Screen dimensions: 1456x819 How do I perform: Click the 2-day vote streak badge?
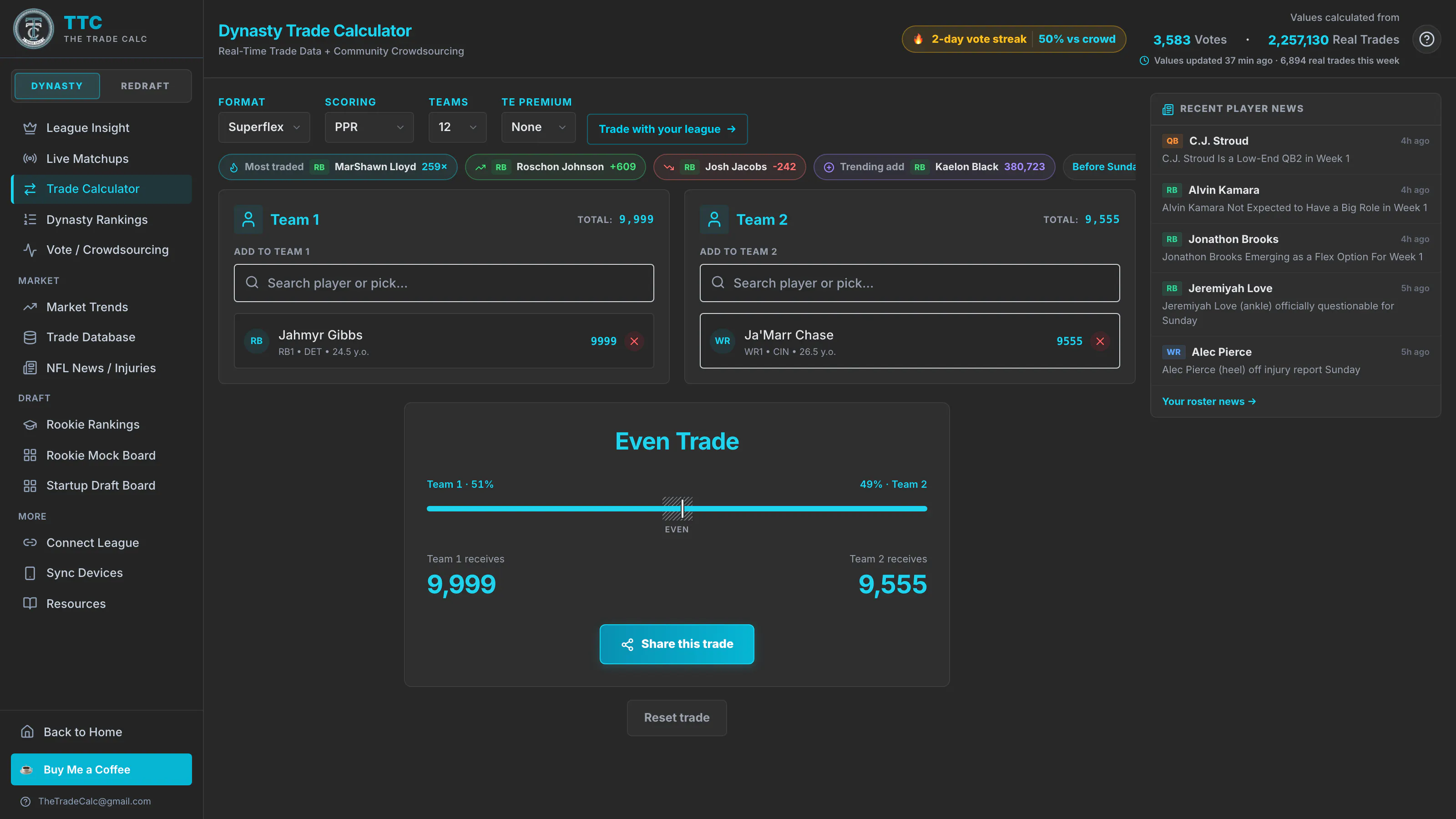[1013, 39]
